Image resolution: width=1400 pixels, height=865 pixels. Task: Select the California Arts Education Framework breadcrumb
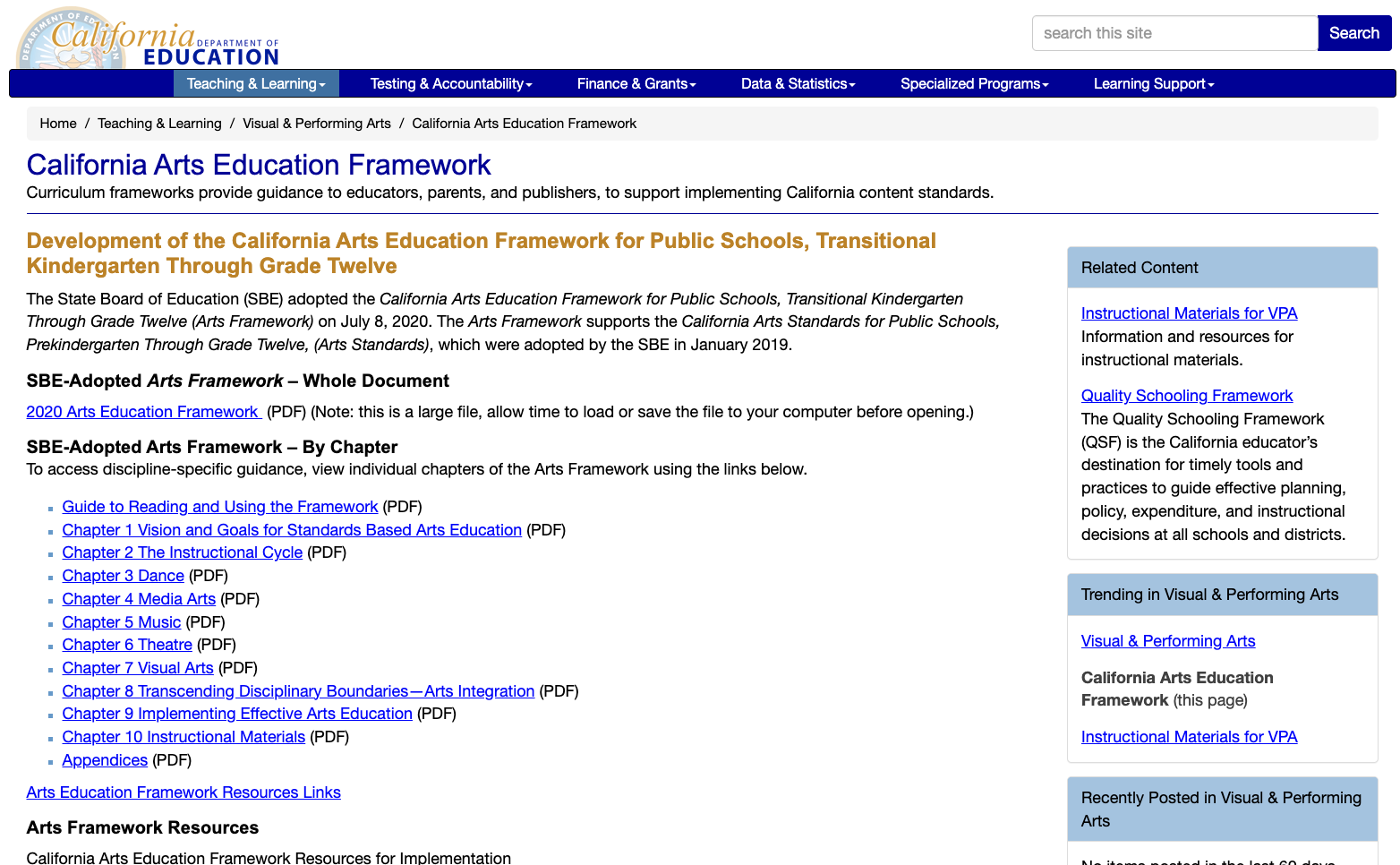[x=525, y=124]
